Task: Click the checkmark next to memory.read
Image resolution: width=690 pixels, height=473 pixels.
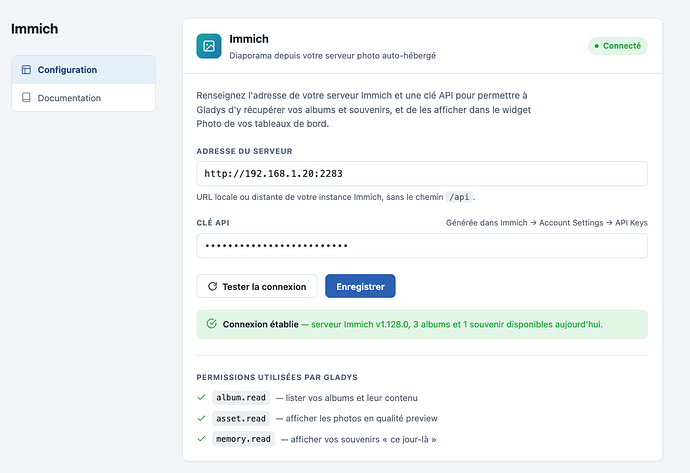Action: point(202,439)
